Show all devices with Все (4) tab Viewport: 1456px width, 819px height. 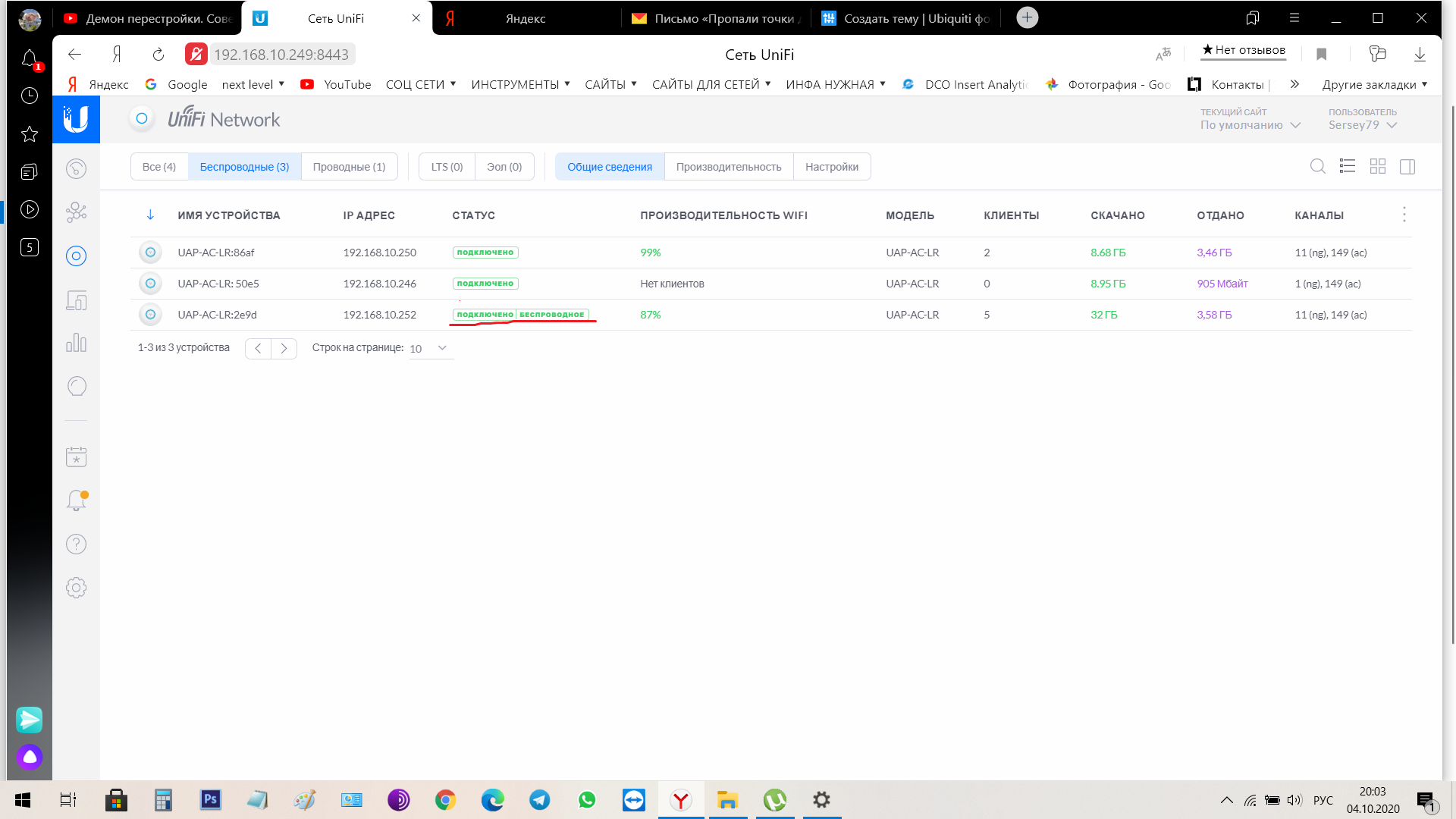159,167
